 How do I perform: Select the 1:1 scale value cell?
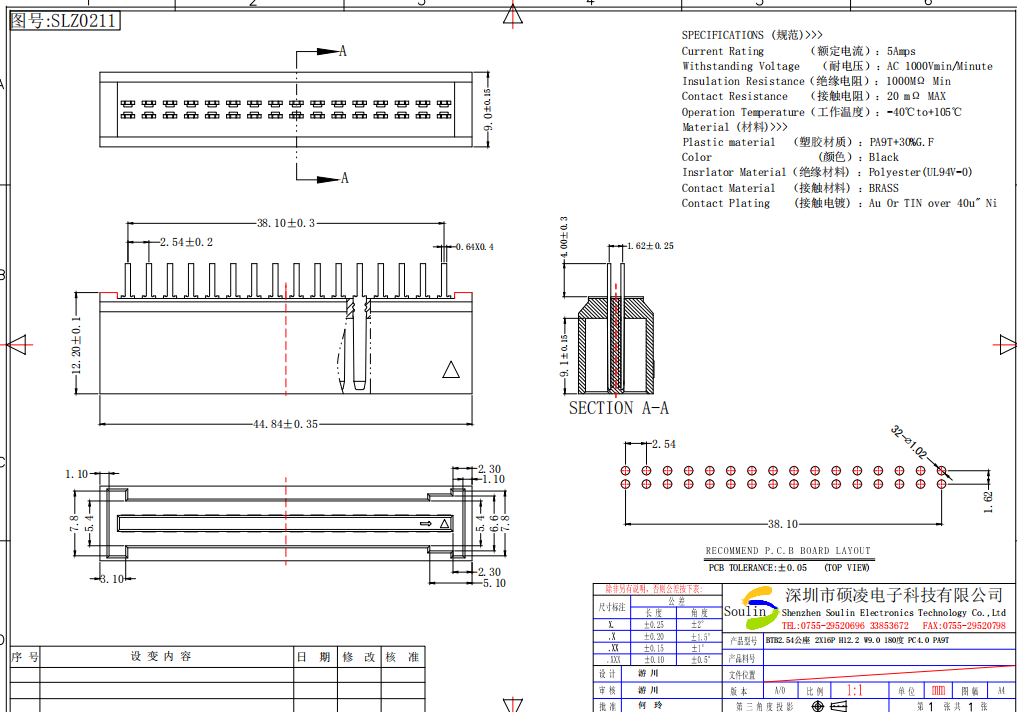coord(855,691)
